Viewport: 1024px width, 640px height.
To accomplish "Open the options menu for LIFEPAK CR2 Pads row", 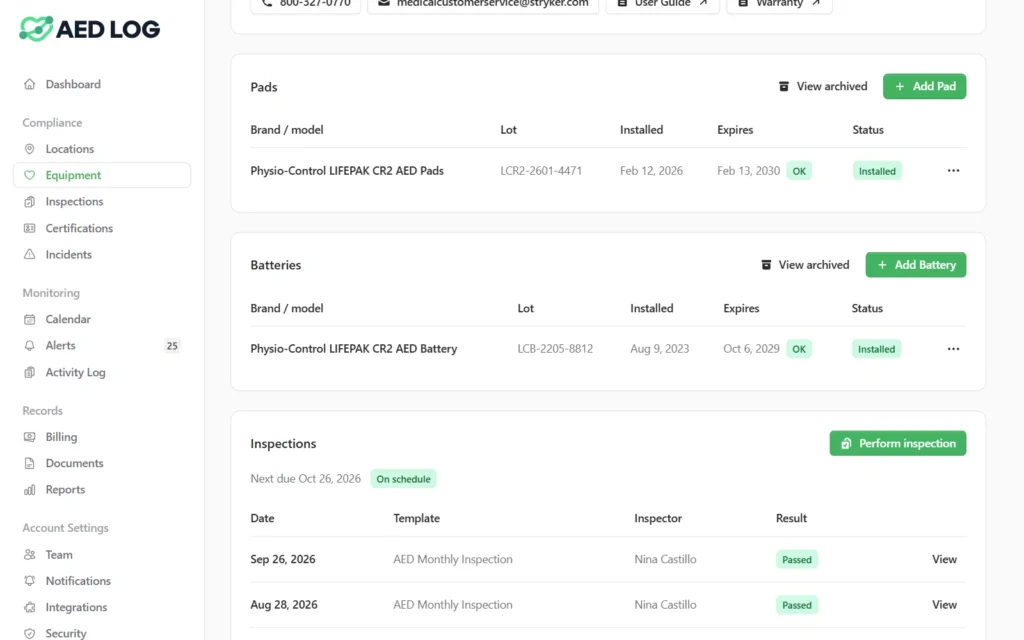I will [953, 170].
